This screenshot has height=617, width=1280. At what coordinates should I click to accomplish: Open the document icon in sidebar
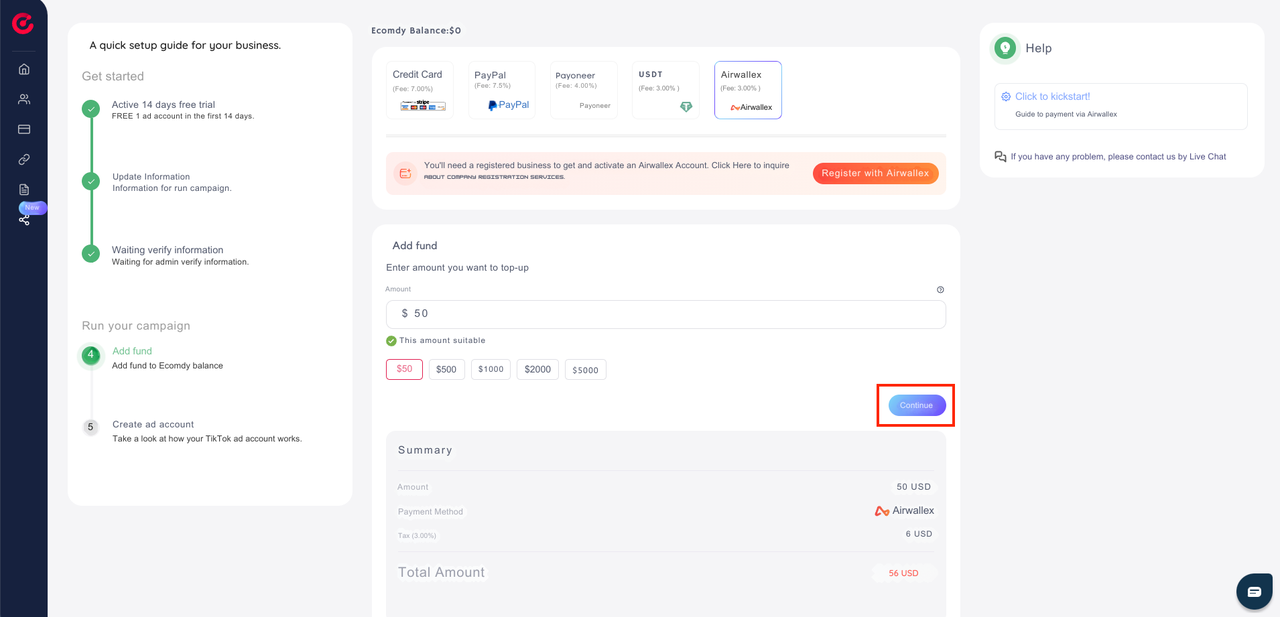pos(24,189)
